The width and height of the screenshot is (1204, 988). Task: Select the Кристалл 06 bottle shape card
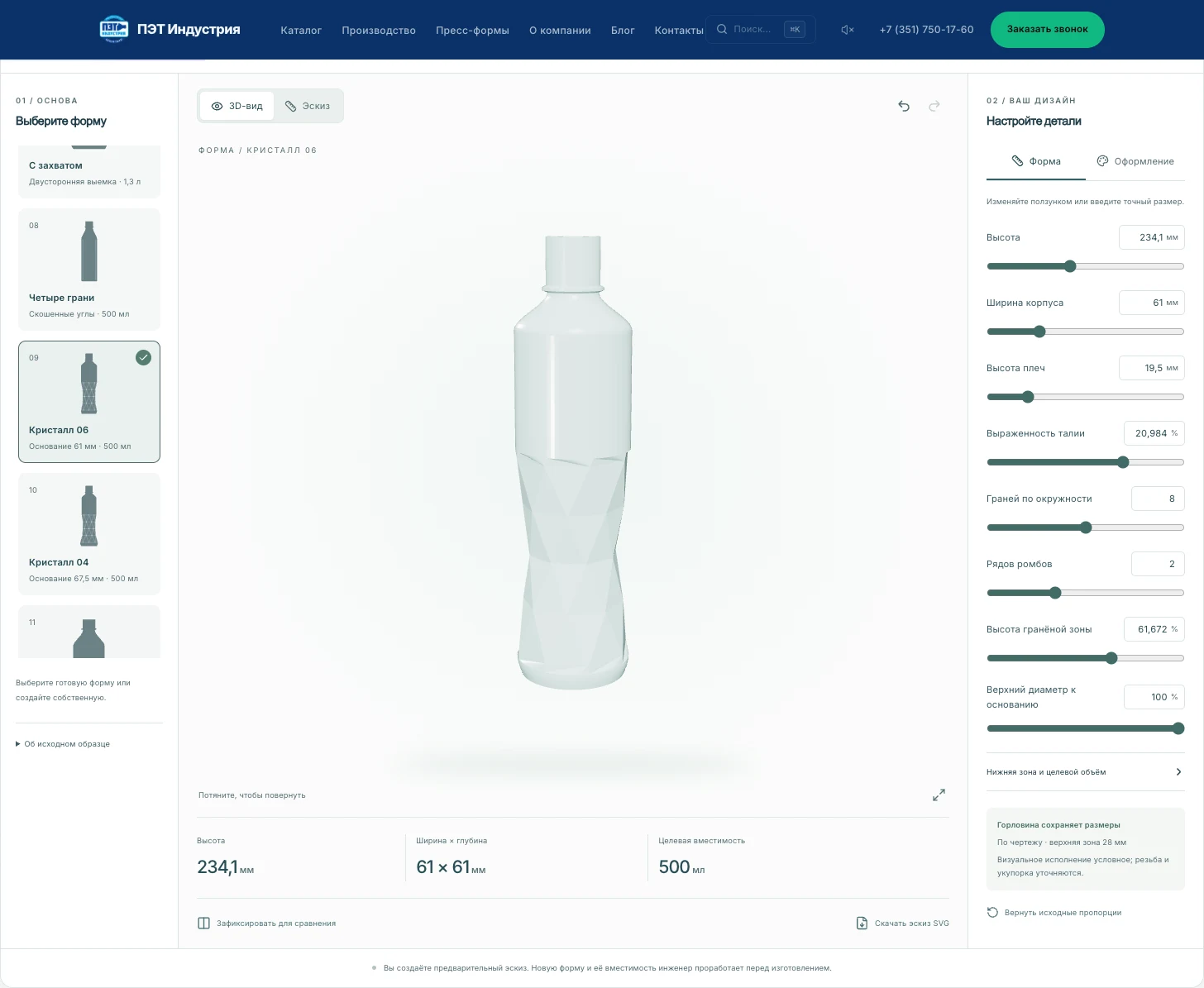(x=89, y=402)
